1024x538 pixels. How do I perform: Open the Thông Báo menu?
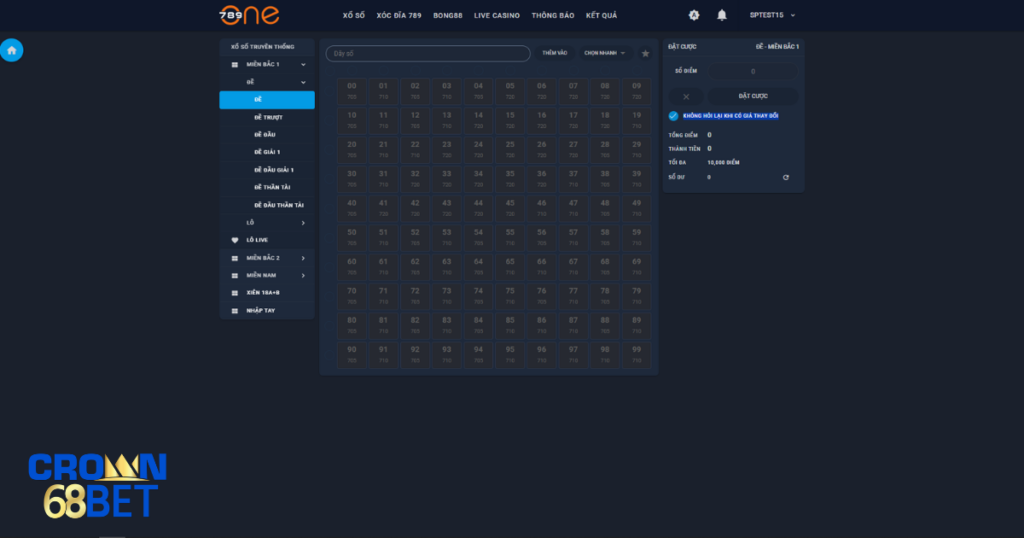(553, 15)
